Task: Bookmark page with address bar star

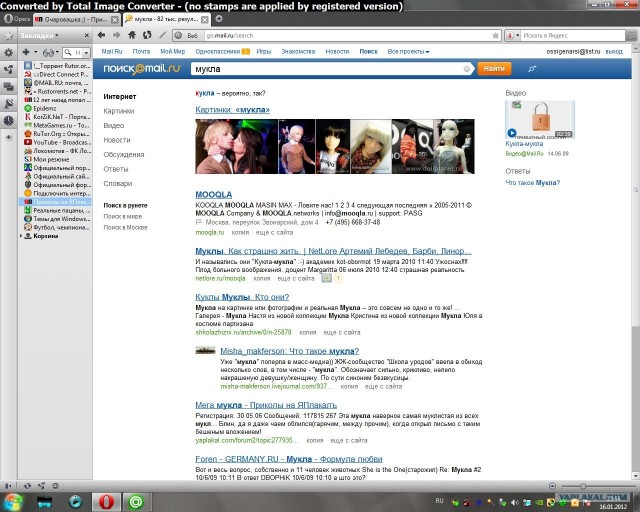Action: (x=496, y=36)
